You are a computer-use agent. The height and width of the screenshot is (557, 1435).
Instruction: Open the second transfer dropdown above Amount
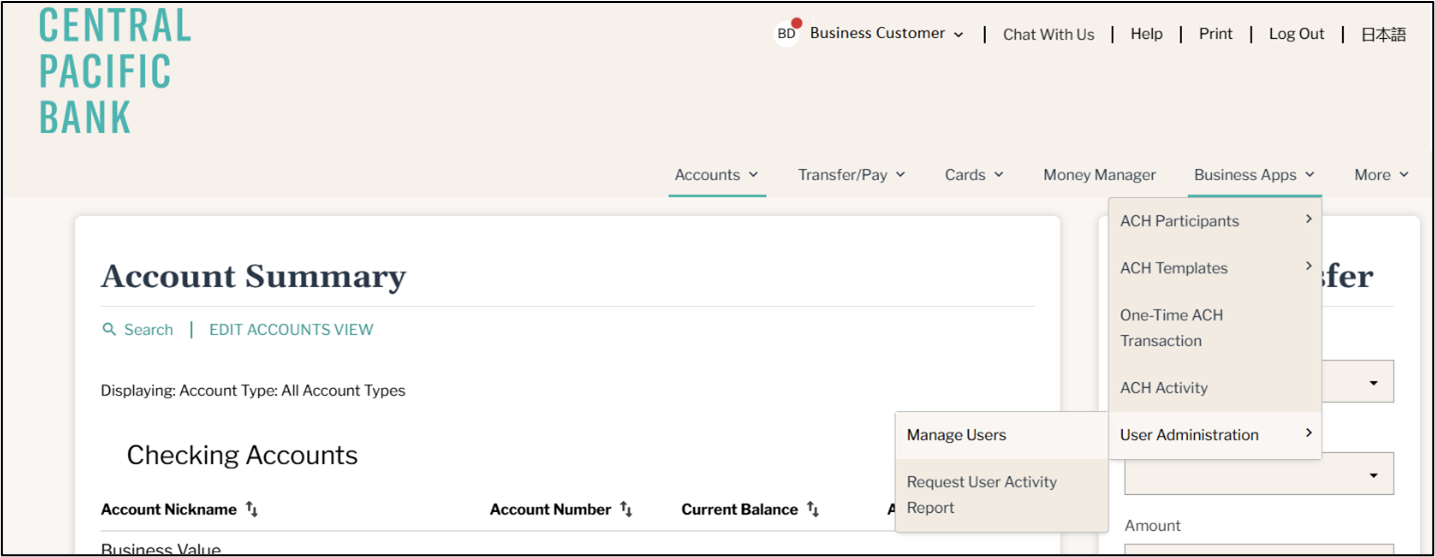(x=1259, y=474)
